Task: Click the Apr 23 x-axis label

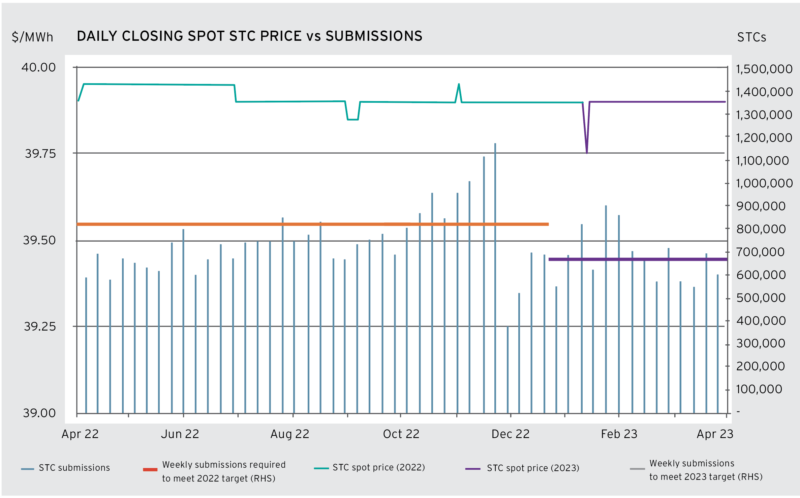Action: (715, 434)
